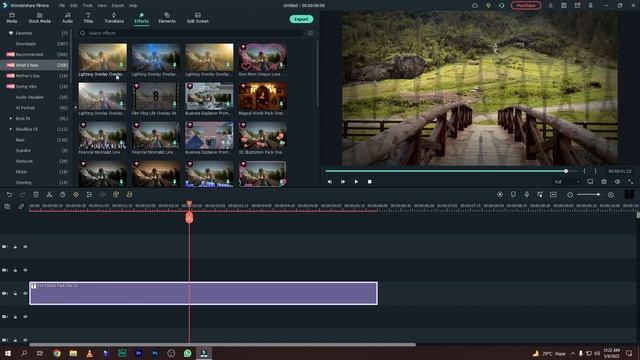Click the Search effects input field
This screenshot has height=360, width=640.
[192, 33]
